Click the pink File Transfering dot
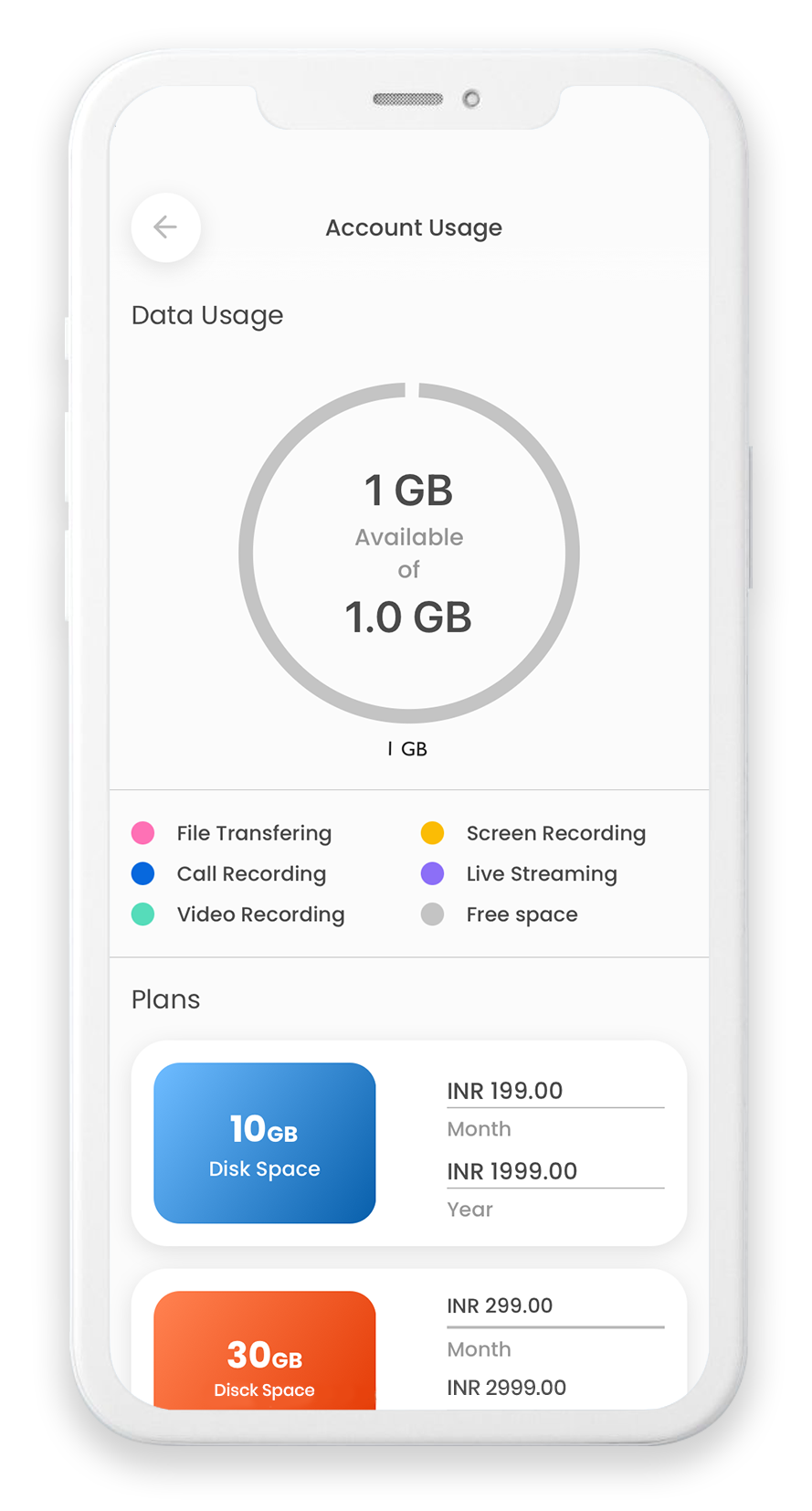Image resolution: width=812 pixels, height=1511 pixels. 142,833
